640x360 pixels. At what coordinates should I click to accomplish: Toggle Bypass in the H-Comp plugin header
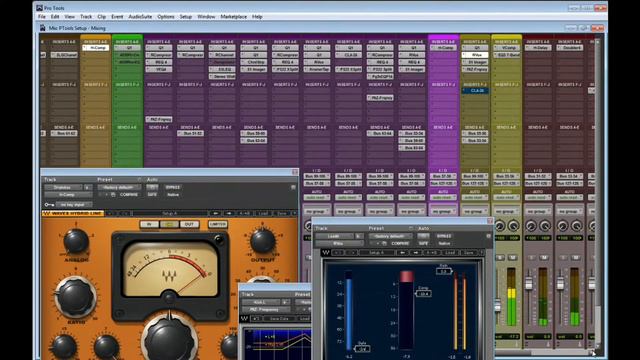(x=173, y=187)
